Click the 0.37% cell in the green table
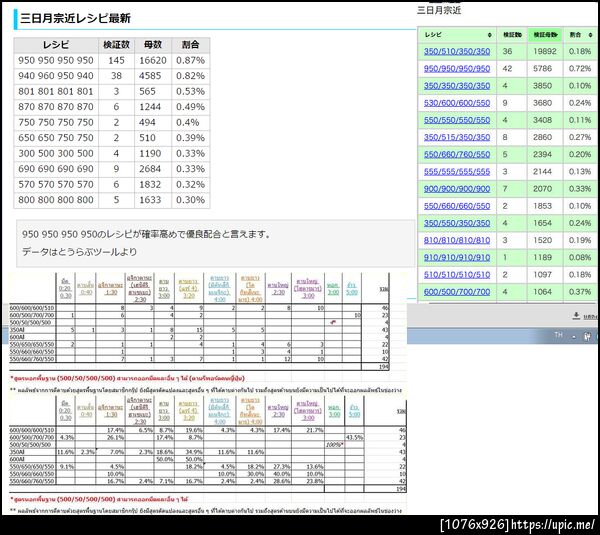Viewport: 600px width, 535px height. click(580, 292)
